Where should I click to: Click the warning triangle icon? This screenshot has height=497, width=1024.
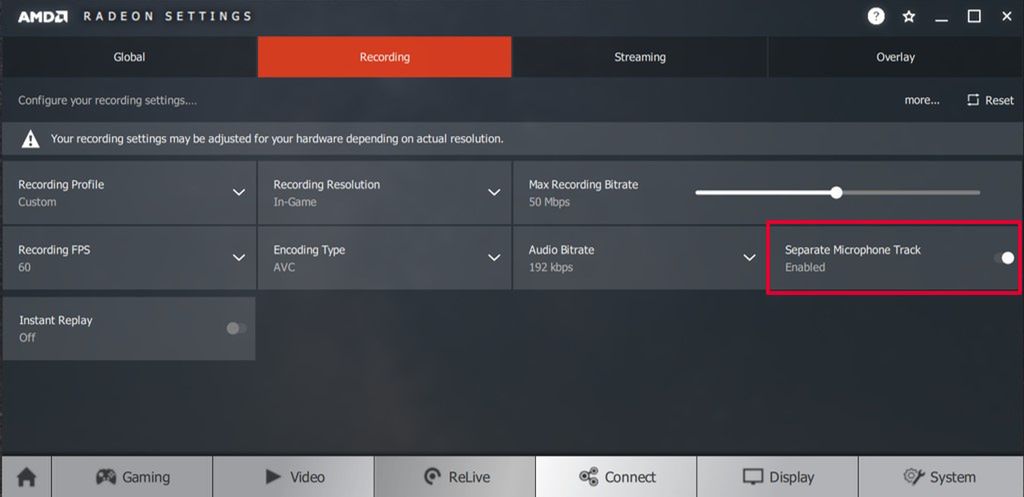[x=30, y=139]
